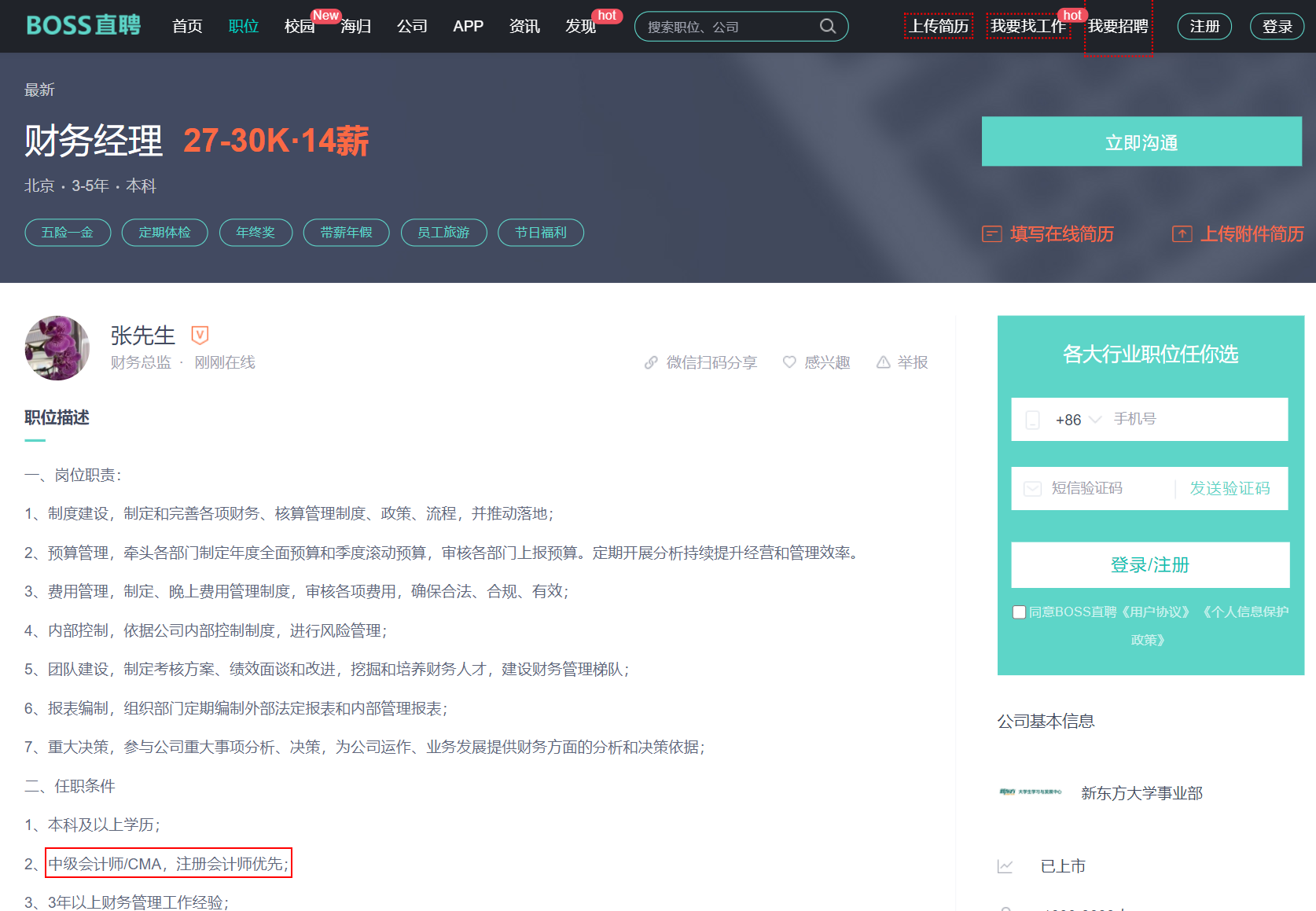Click the 新东方大学事业部 company name

coord(1141,793)
